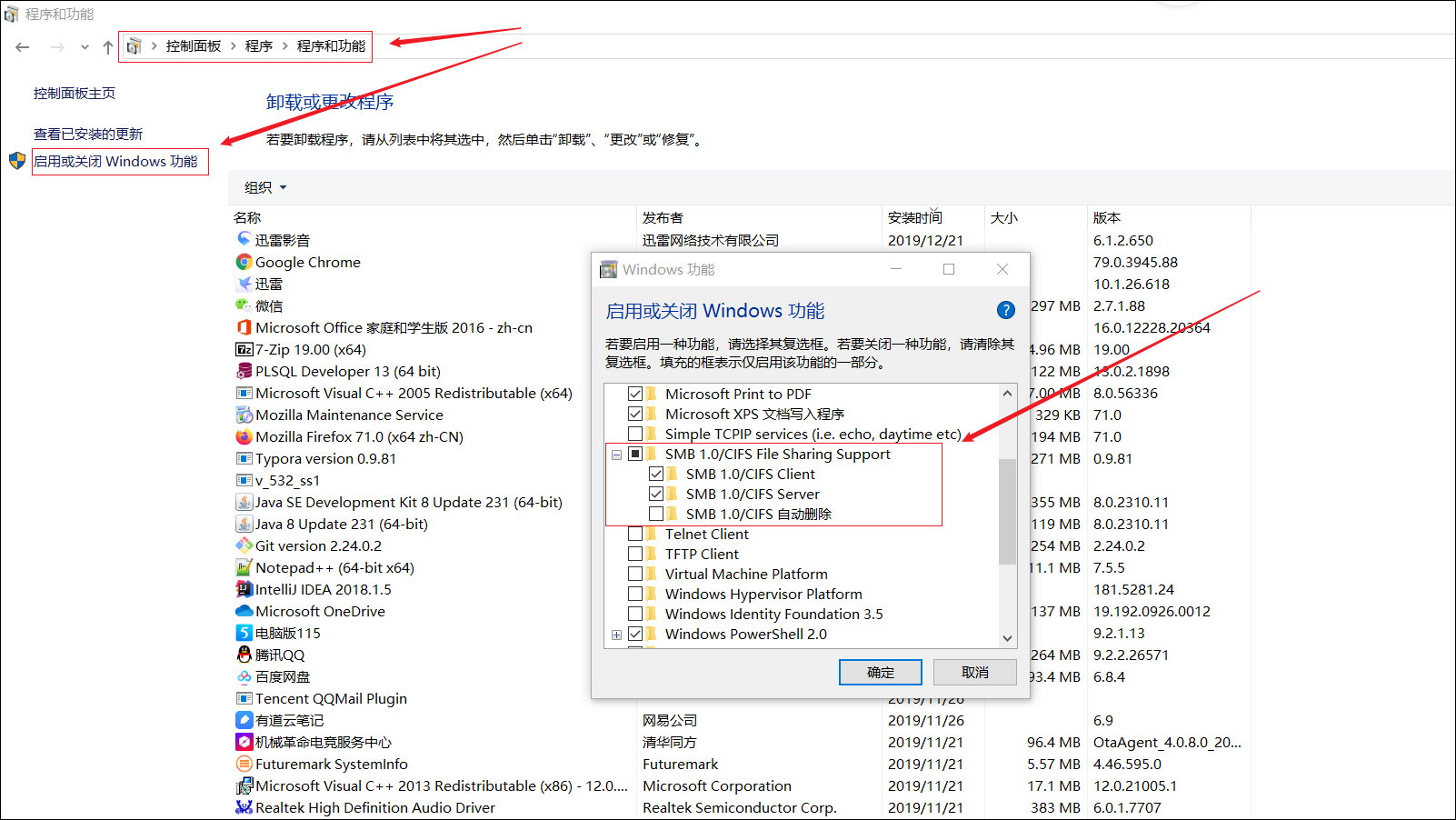Click the Java SE Development Kit icon
Screen dimensions: 1456x820
244,502
